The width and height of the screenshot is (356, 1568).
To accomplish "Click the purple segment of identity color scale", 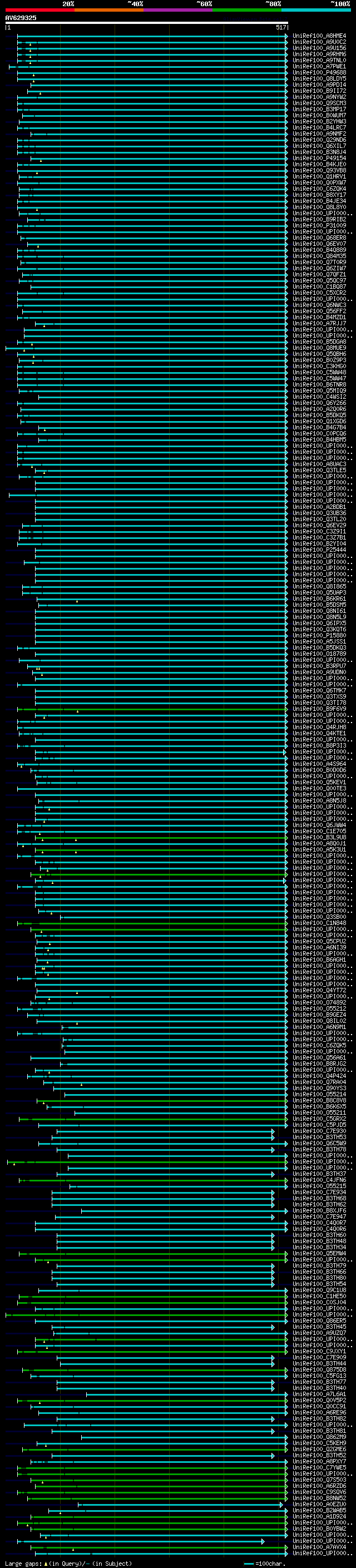I will [x=177, y=11].
